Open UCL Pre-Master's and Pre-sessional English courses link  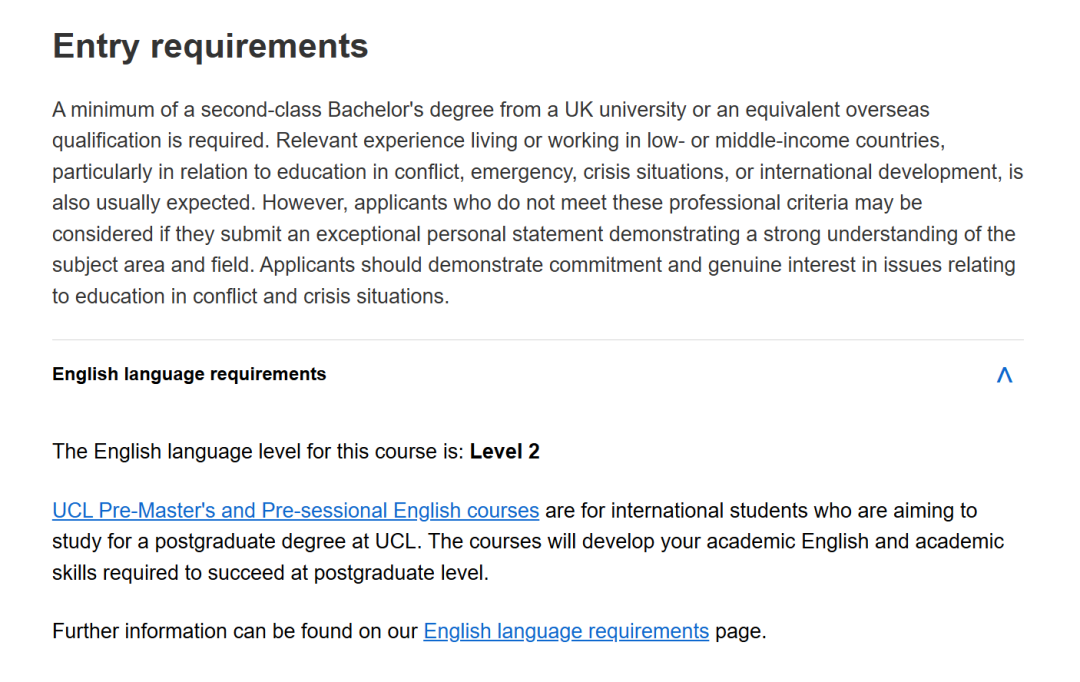coord(295,511)
